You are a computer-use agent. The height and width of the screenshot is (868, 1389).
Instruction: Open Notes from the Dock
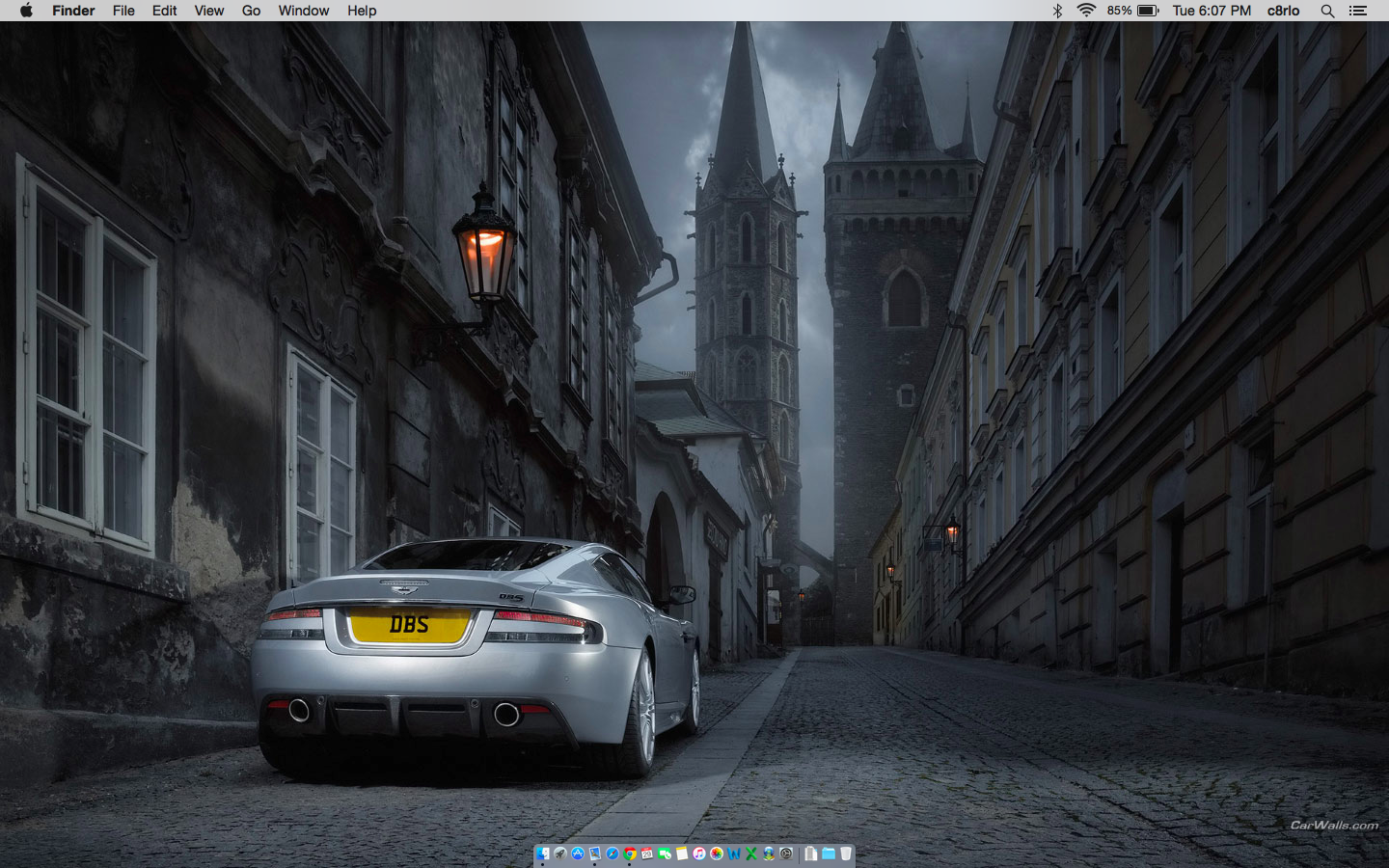682,854
